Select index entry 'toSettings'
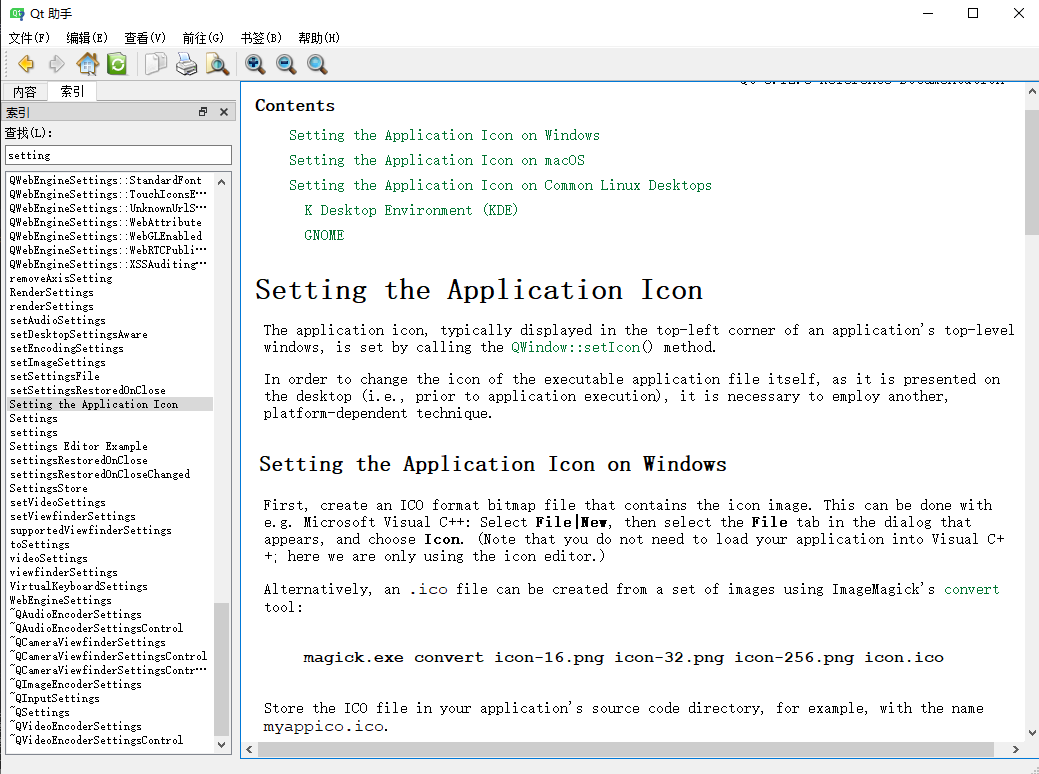The height and width of the screenshot is (774, 1039). 110,544
